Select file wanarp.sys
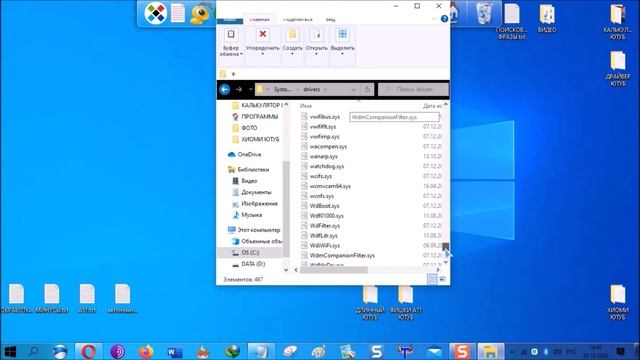The image size is (640, 360). click(324, 157)
